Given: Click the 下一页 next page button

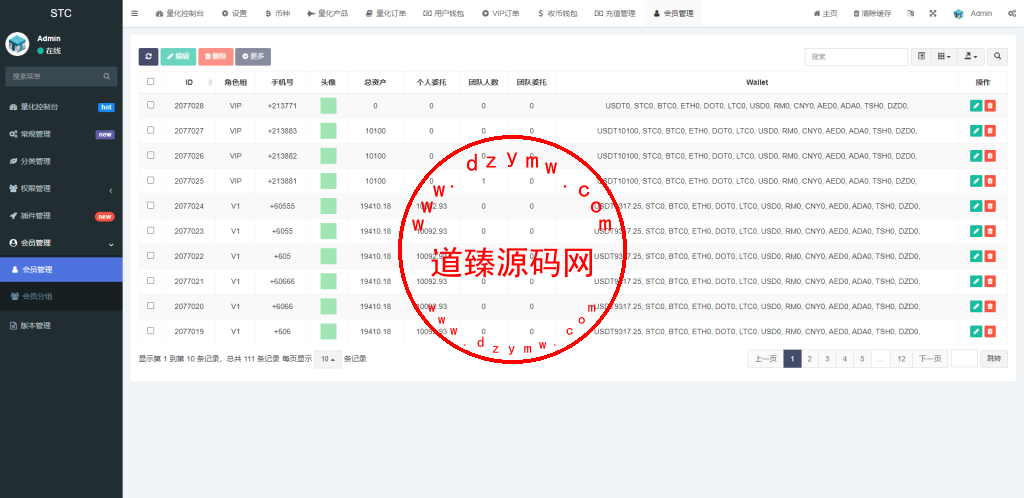Looking at the screenshot, I should (930, 359).
